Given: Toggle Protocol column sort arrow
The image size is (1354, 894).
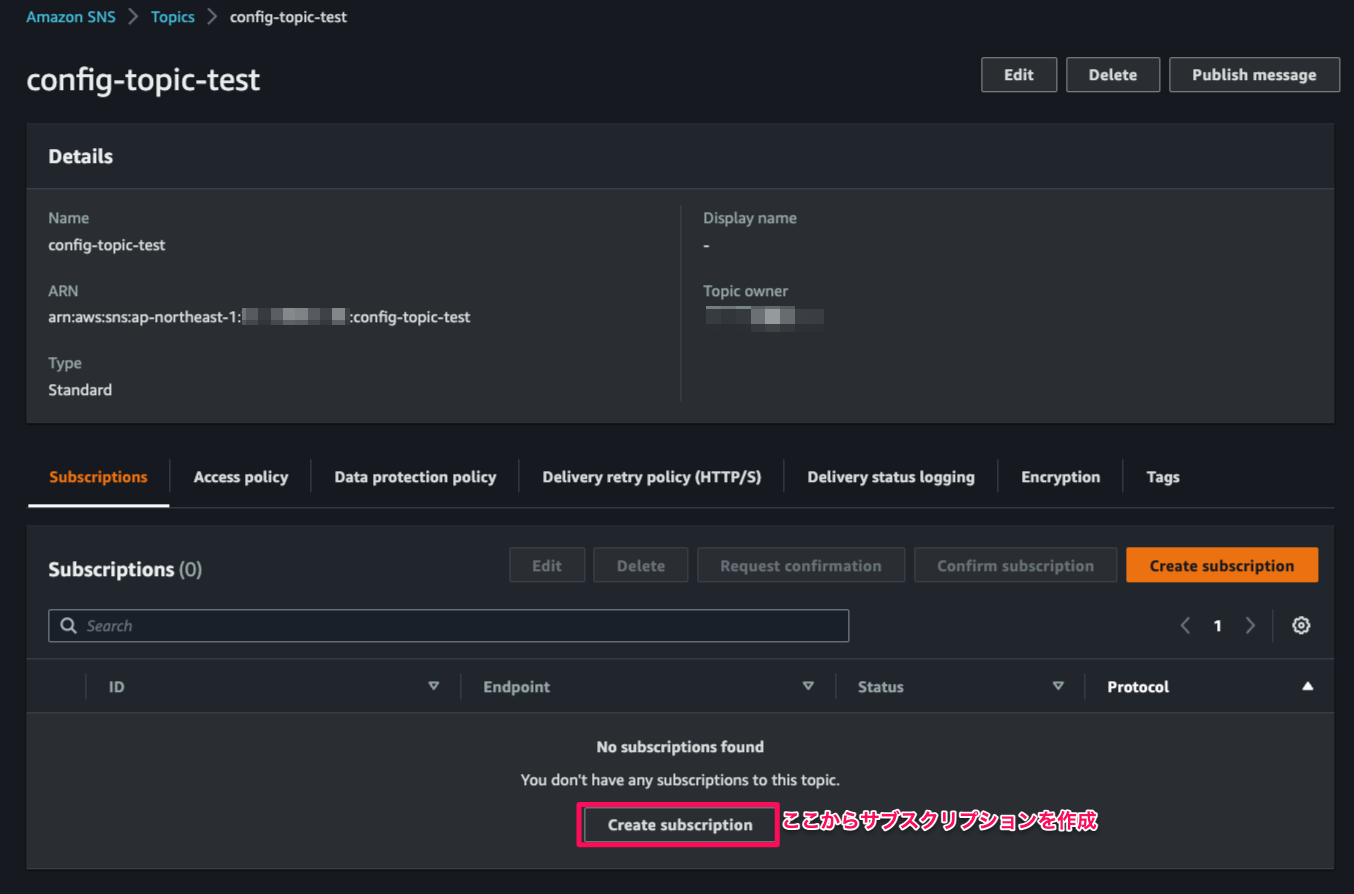Looking at the screenshot, I should 1307,686.
